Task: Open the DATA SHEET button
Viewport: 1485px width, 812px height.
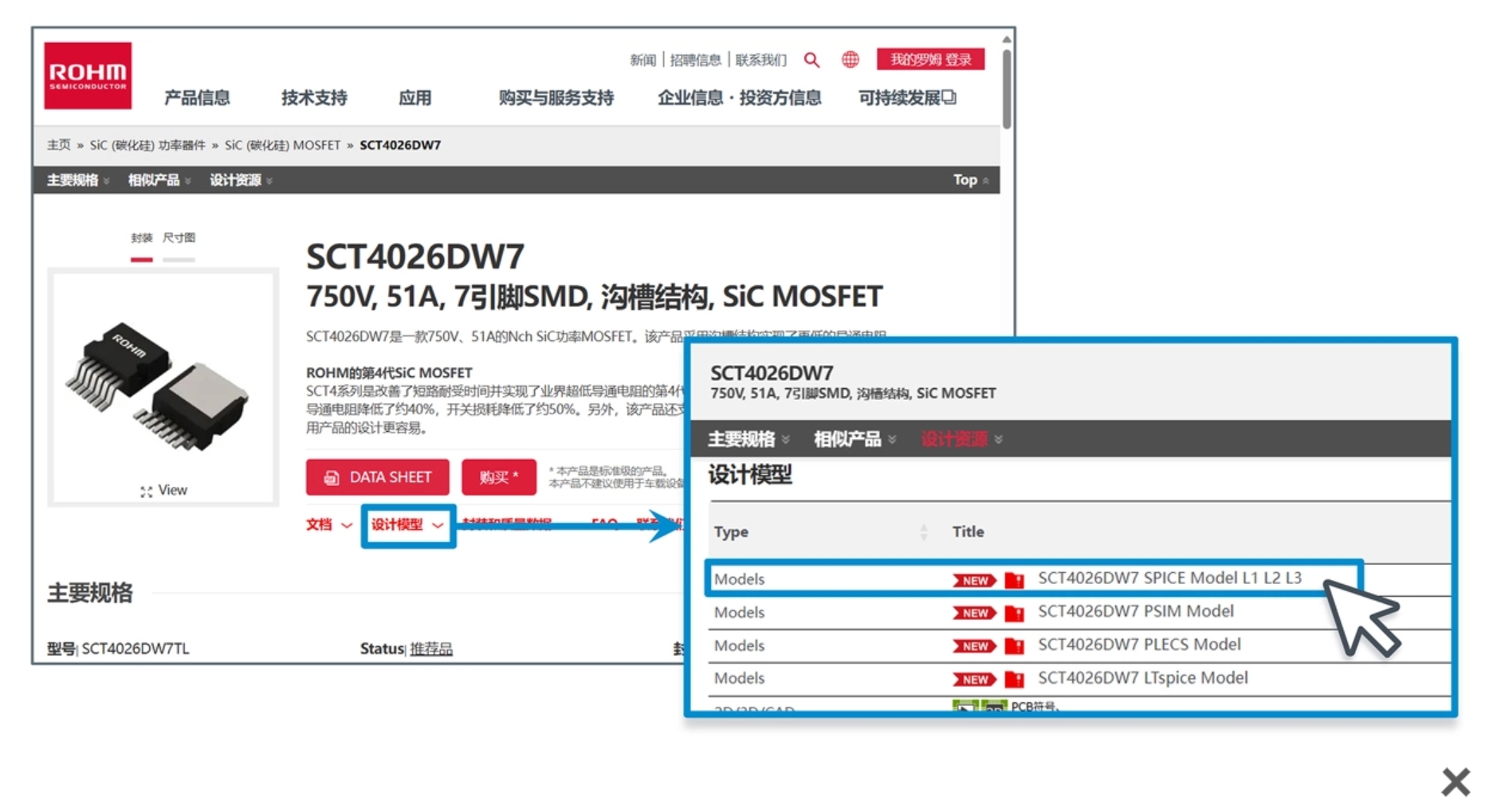Action: 377,477
